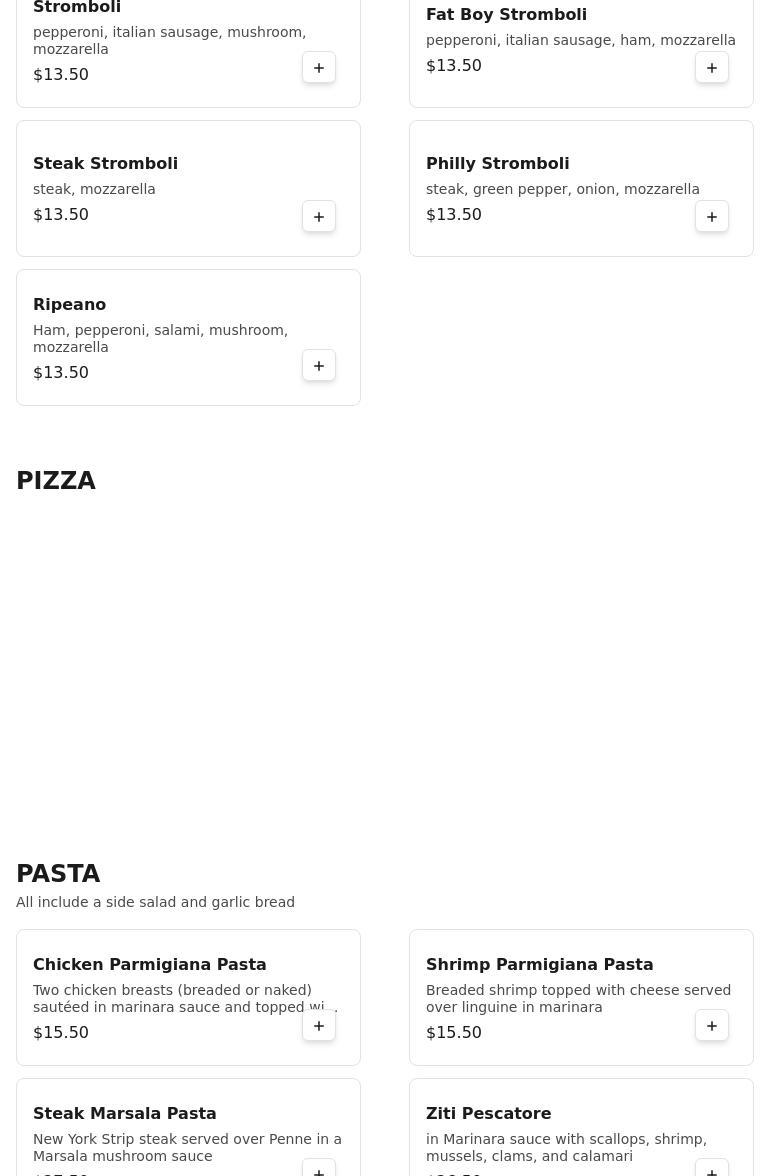The width and height of the screenshot is (770, 1176).
Task: Add Ziti Pescatore using the plus button
Action: pos(712,1170)
